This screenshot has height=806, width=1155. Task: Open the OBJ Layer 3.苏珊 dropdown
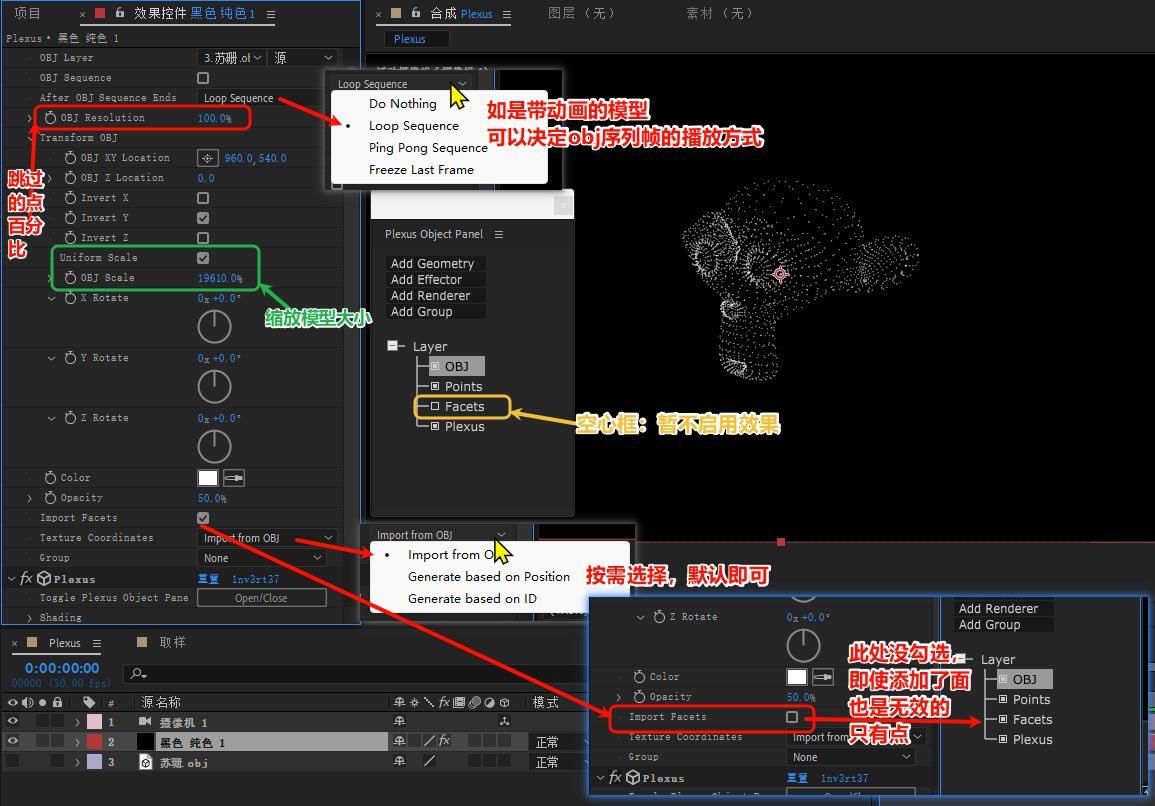coord(233,57)
